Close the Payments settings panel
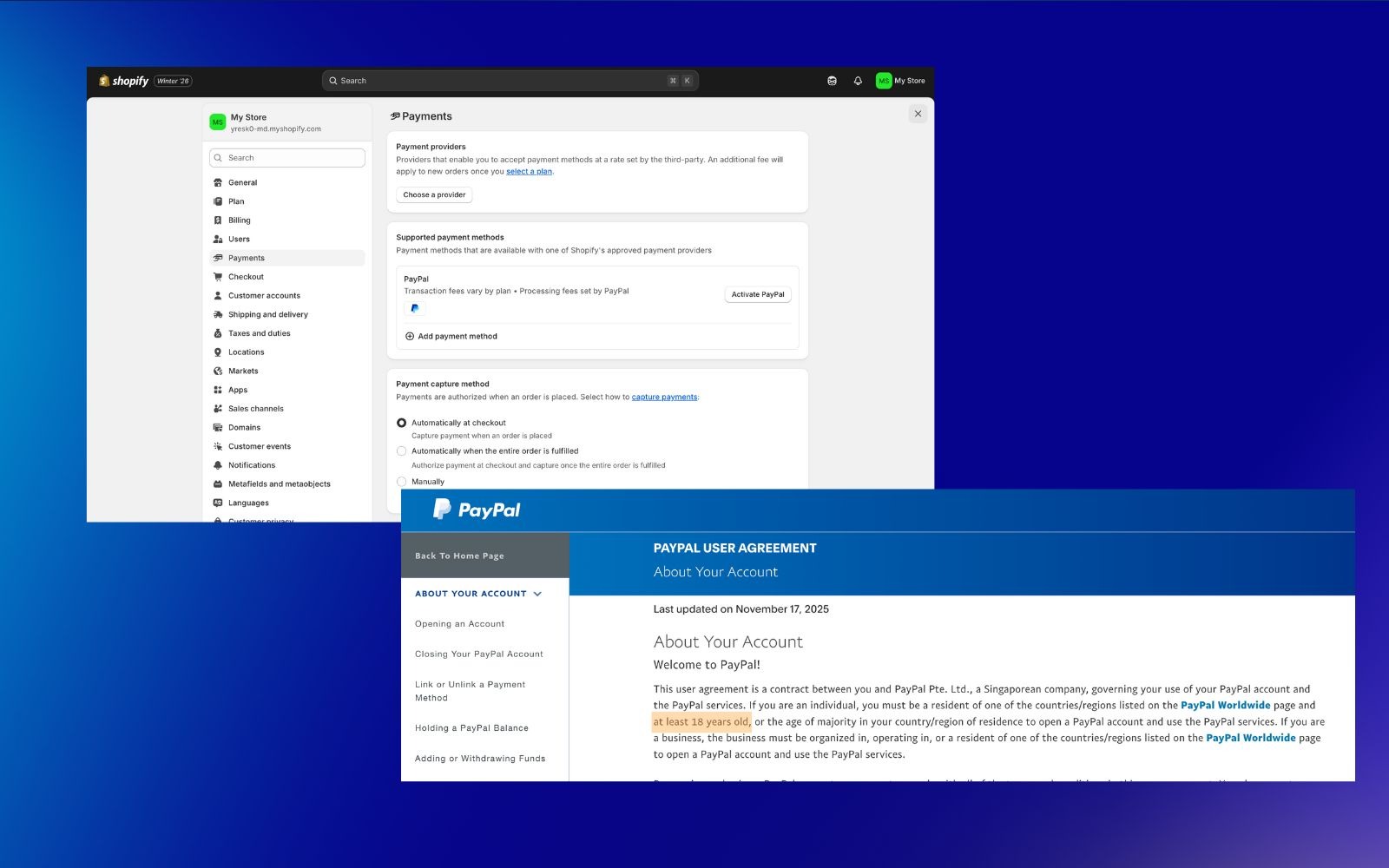Image resolution: width=1389 pixels, height=868 pixels. point(918,114)
